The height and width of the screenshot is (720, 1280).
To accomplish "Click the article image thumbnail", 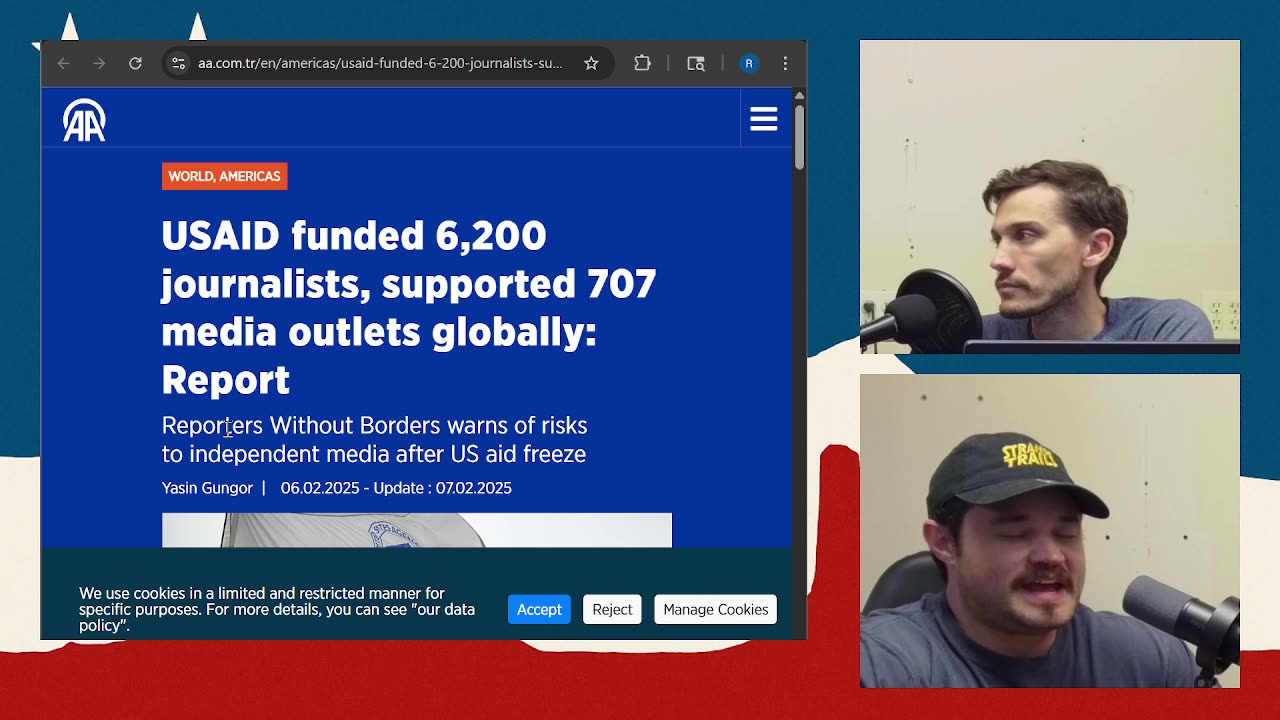I will click(417, 530).
